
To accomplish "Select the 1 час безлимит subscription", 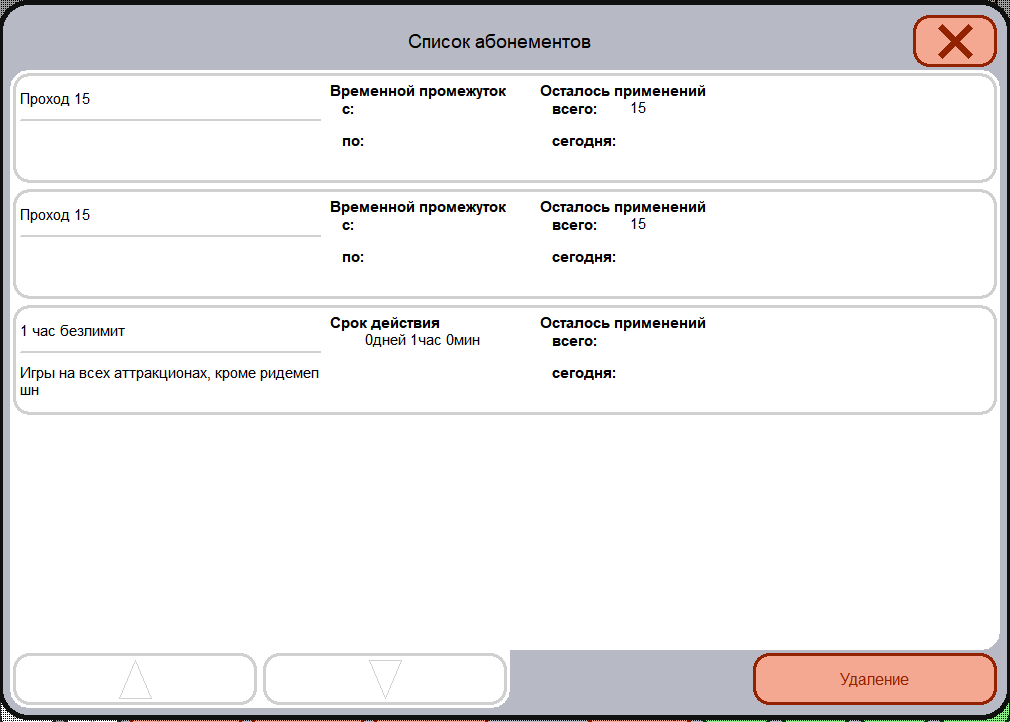I will click(x=505, y=360).
